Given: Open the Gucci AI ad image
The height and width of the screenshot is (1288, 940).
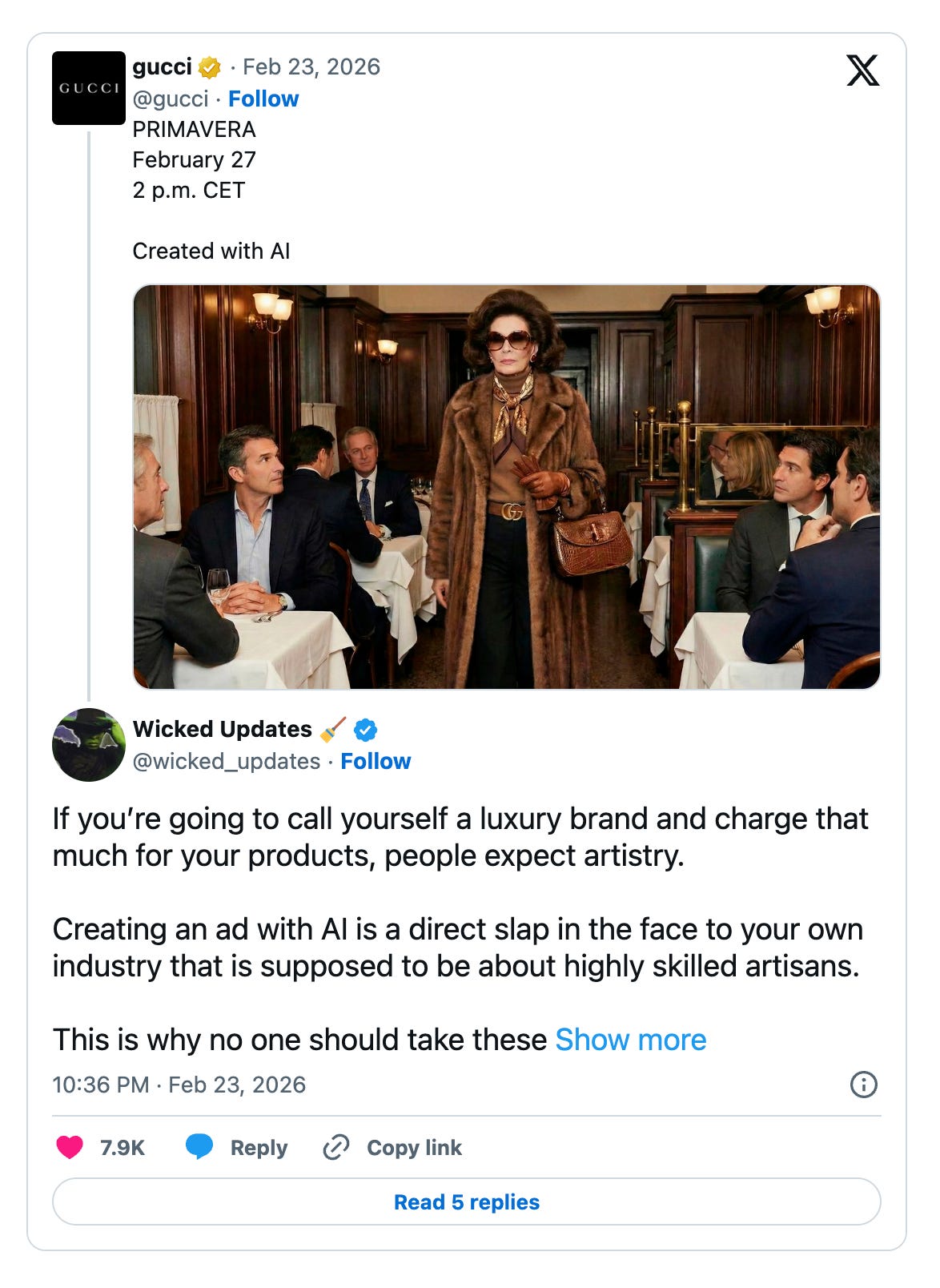Looking at the screenshot, I should pyautogui.click(x=506, y=487).
